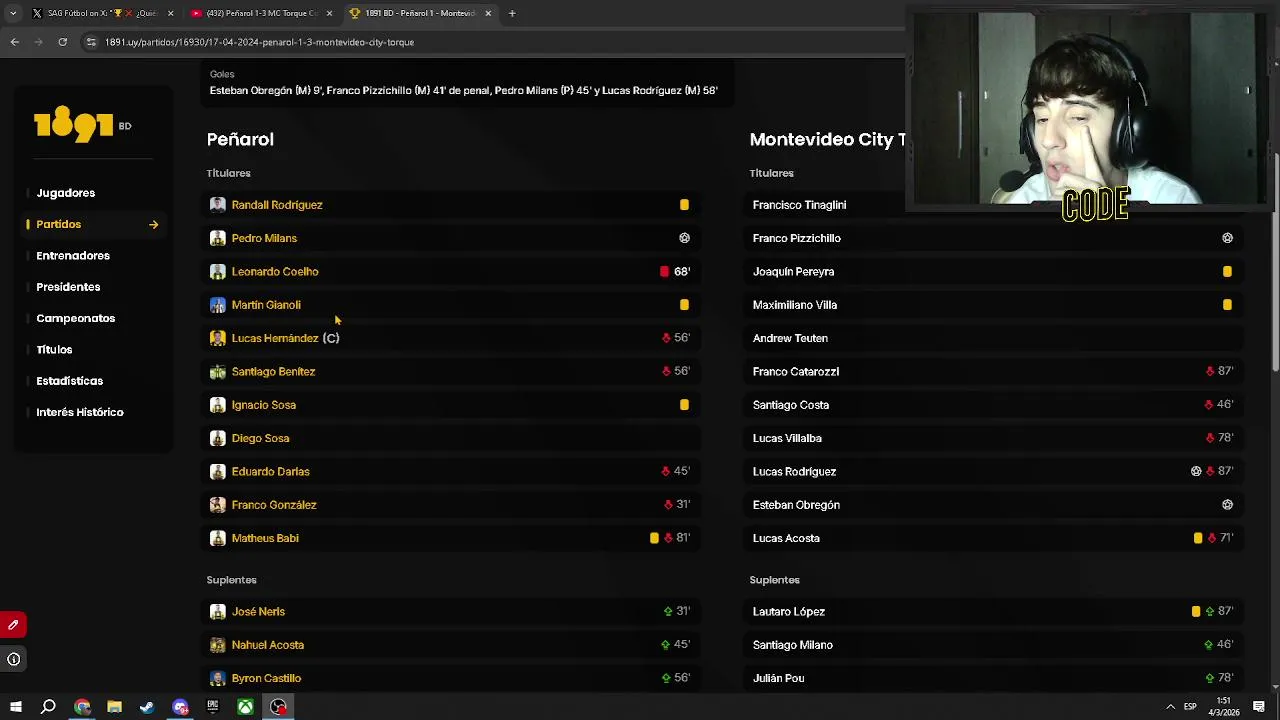Viewport: 1280px width, 720px height.
Task: Open Leonardo Coelho player link
Action: coord(275,271)
